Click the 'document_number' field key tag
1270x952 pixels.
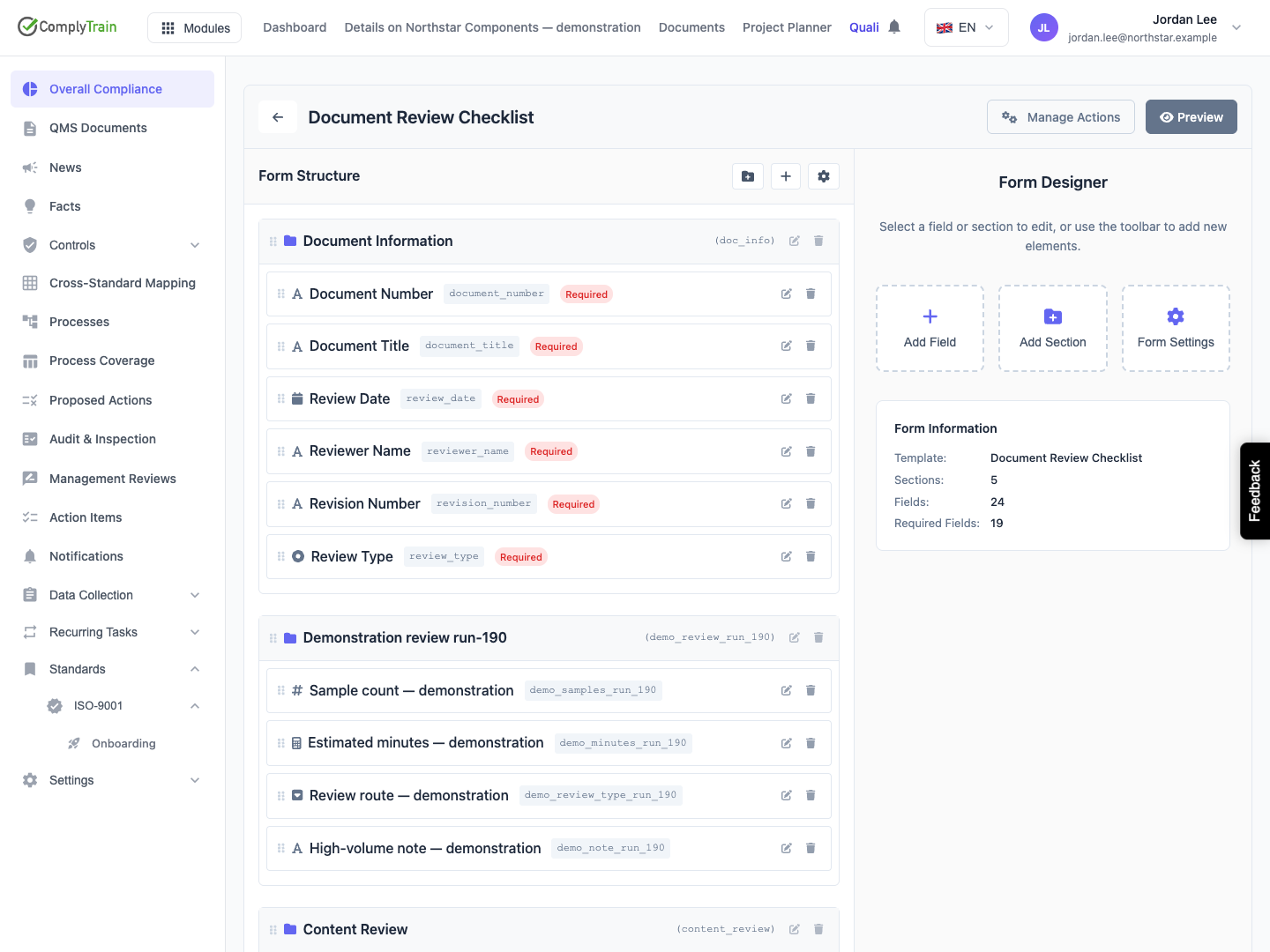[x=497, y=294]
